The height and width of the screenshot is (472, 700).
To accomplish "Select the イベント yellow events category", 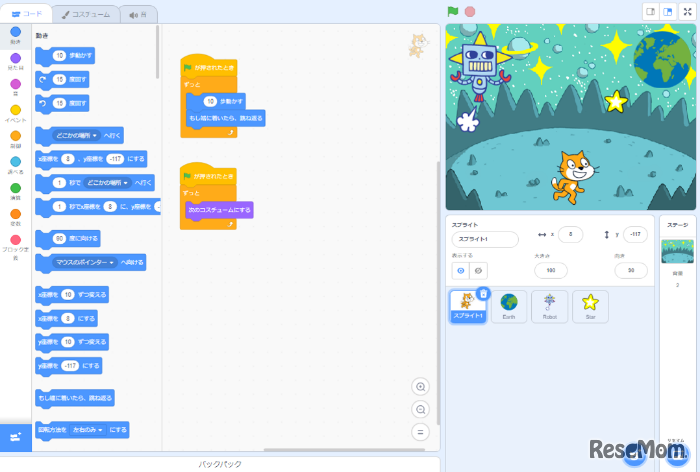I will click(x=16, y=110).
